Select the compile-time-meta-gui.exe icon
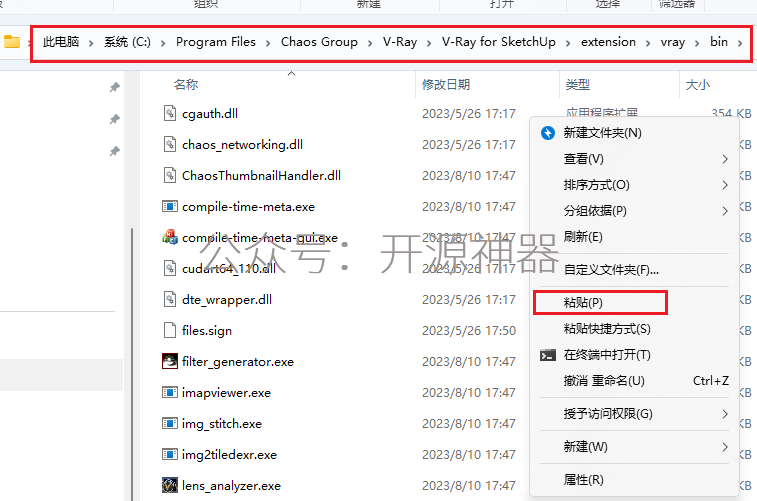Viewport: 757px width, 501px height. click(169, 237)
